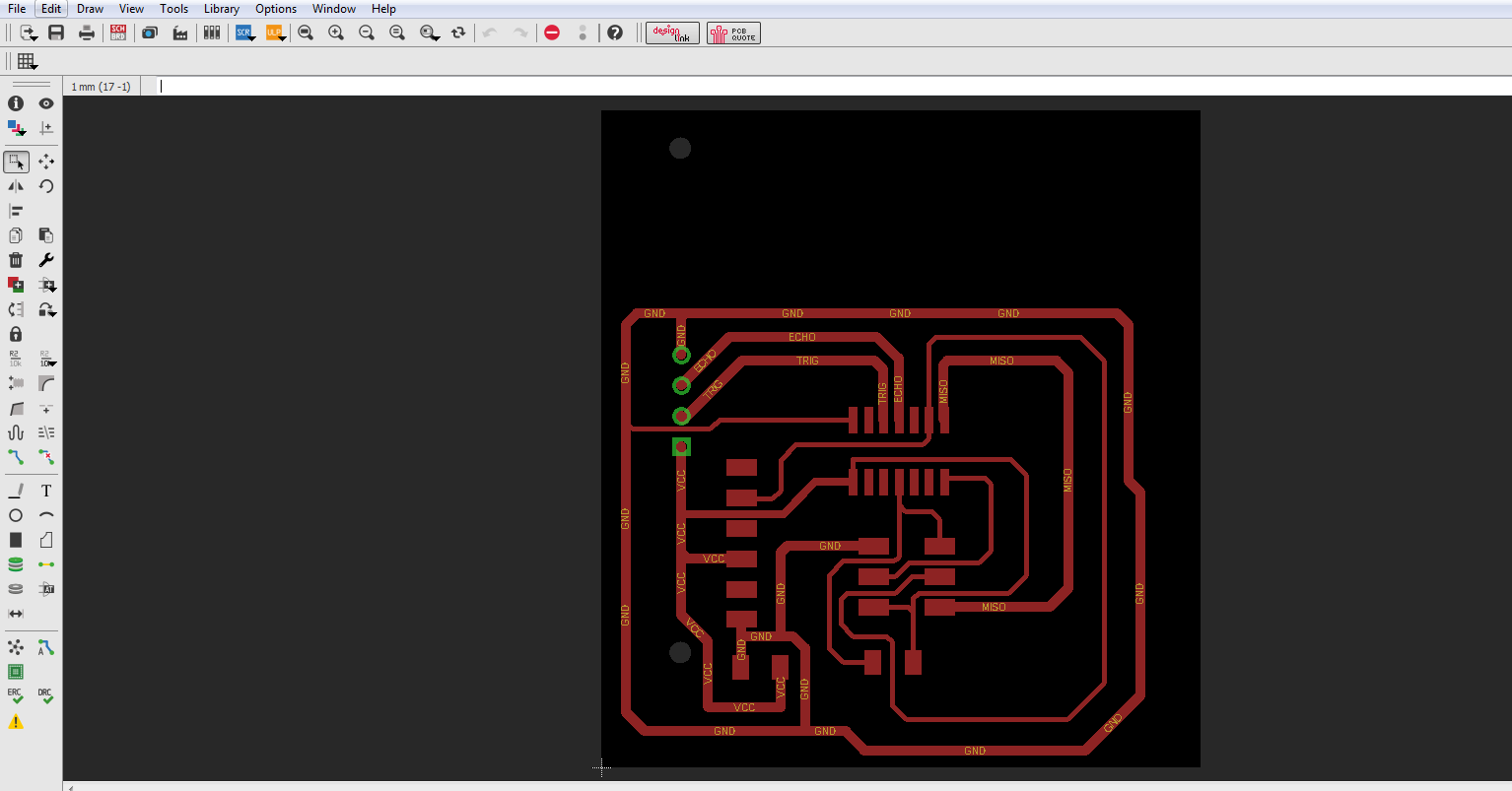Screen dimensions: 1512x791
Task: Open the ULP program dropdown
Action: coord(275,33)
